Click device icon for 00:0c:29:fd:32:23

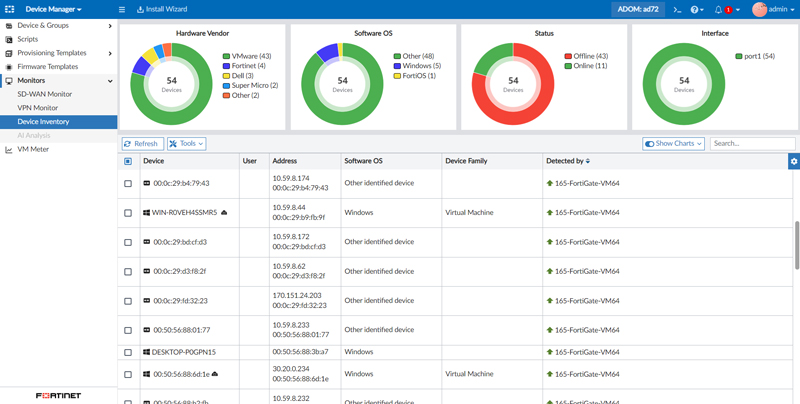(x=146, y=301)
